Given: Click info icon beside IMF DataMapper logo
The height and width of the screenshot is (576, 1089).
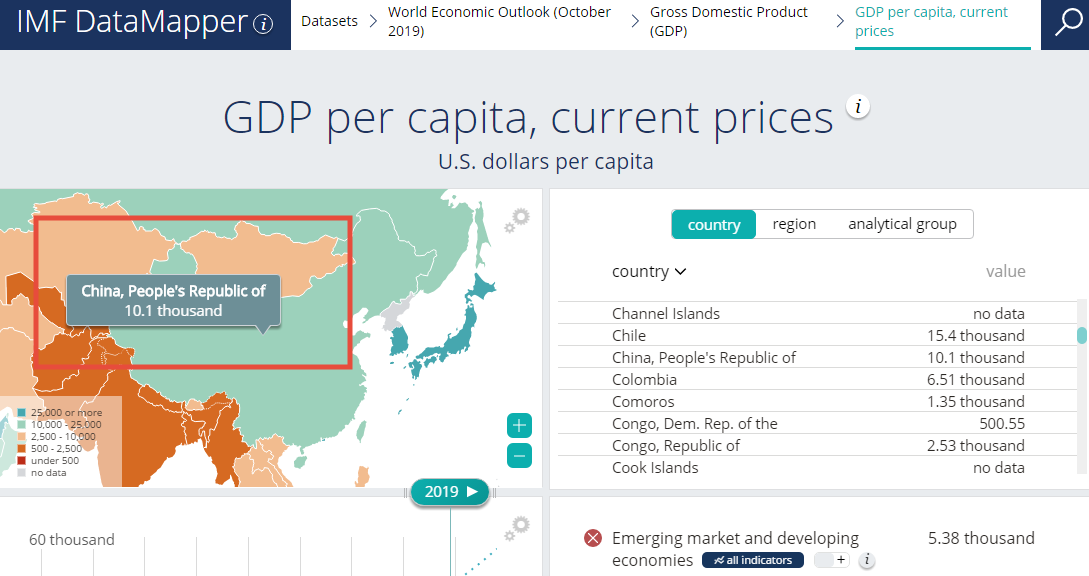Looking at the screenshot, I should 263,24.
